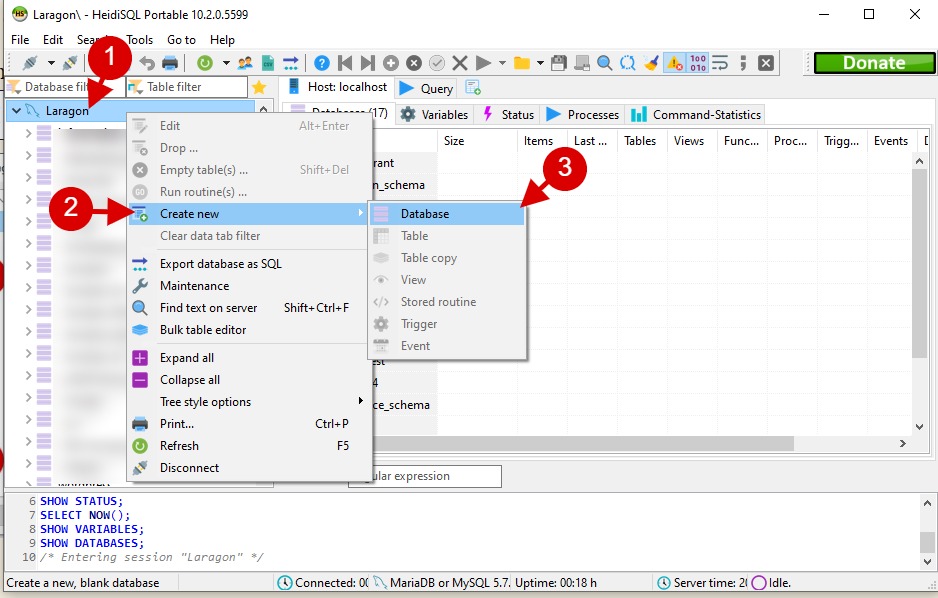Click the reformat SQL broom icon
Image resolution: width=938 pixels, height=598 pixels.
(x=651, y=63)
